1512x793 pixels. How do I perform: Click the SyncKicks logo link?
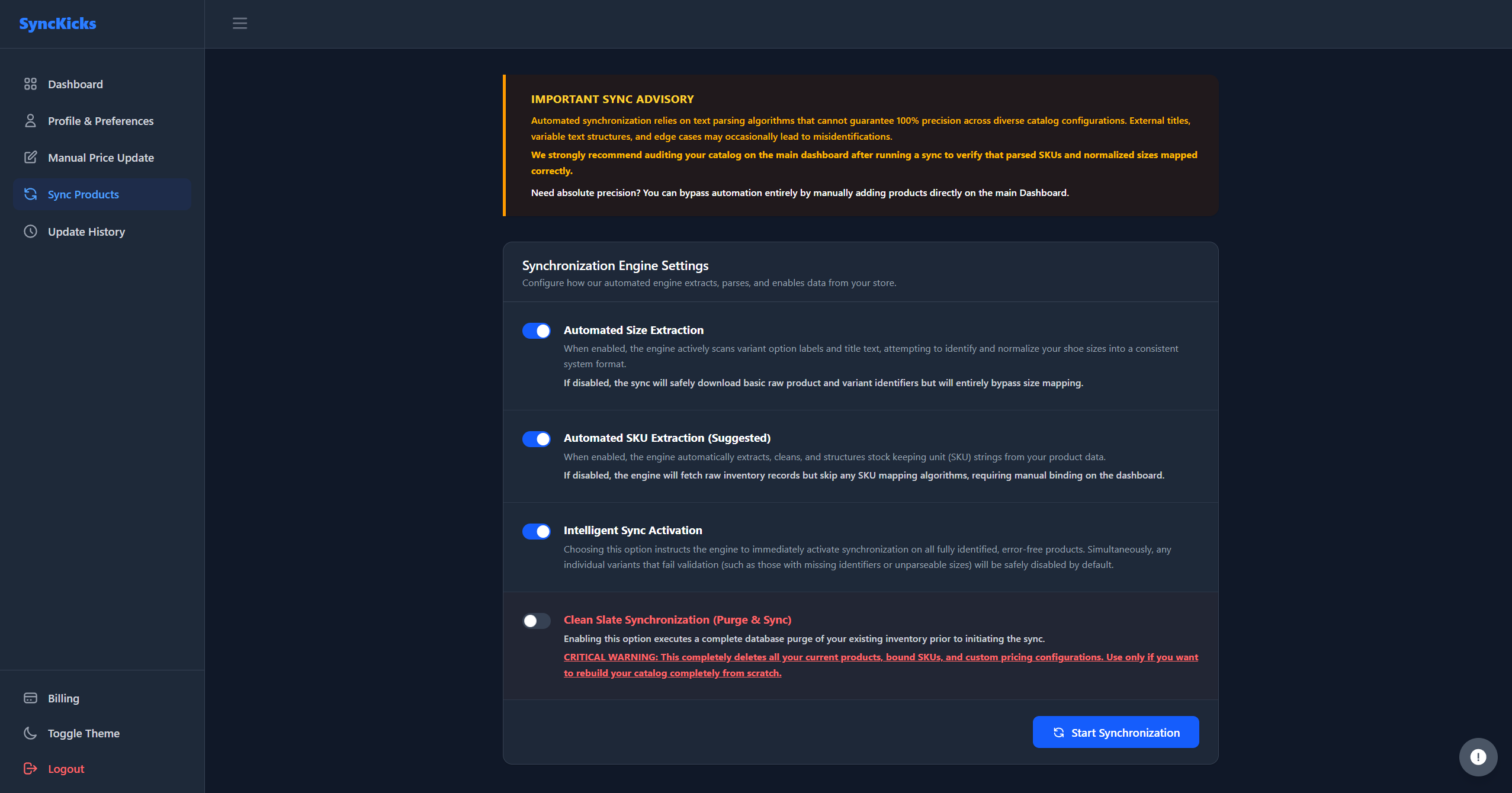pyautogui.click(x=57, y=24)
